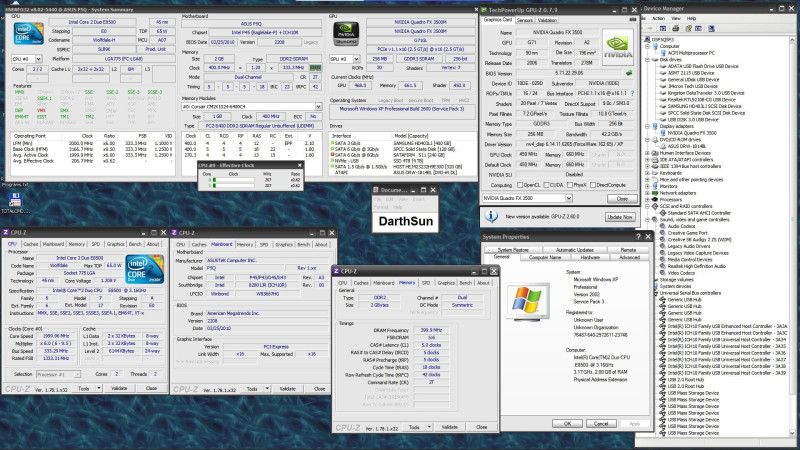Select the ASUS DRW-1814BL drive entry

pyautogui.click(x=687, y=146)
